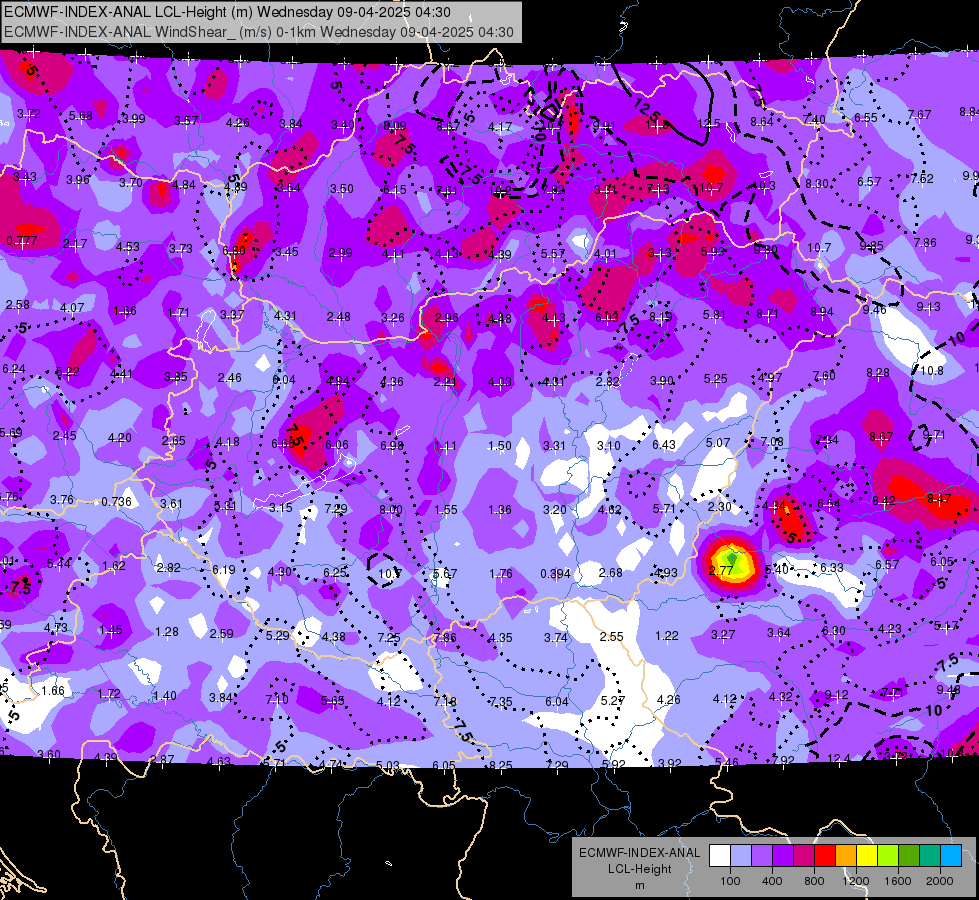
Task: Click the grid value 6.43
Action: pyautogui.click(x=664, y=444)
